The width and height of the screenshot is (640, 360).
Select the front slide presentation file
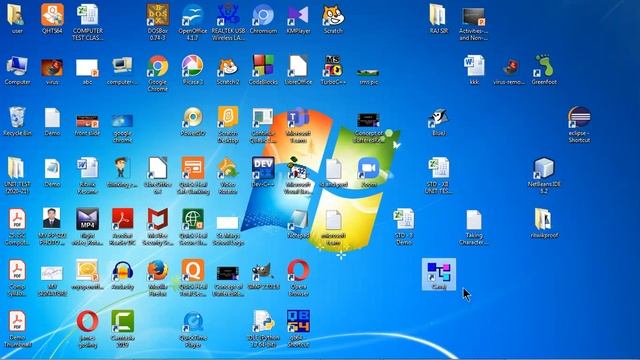point(87,122)
